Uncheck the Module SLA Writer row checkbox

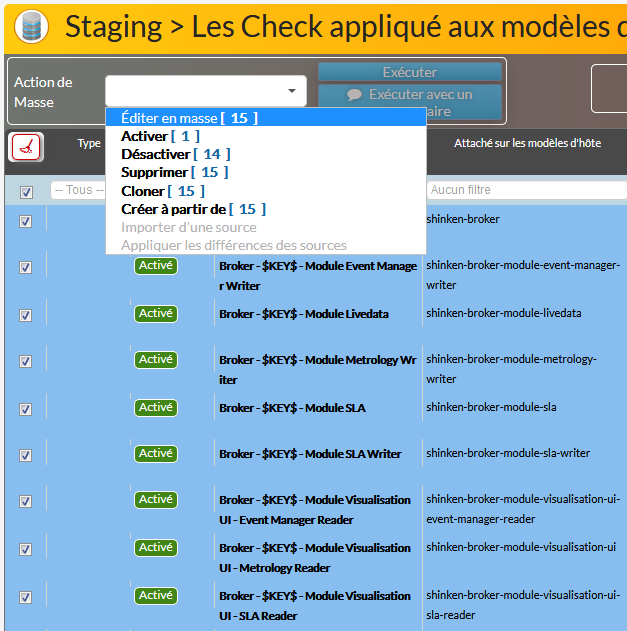25,455
